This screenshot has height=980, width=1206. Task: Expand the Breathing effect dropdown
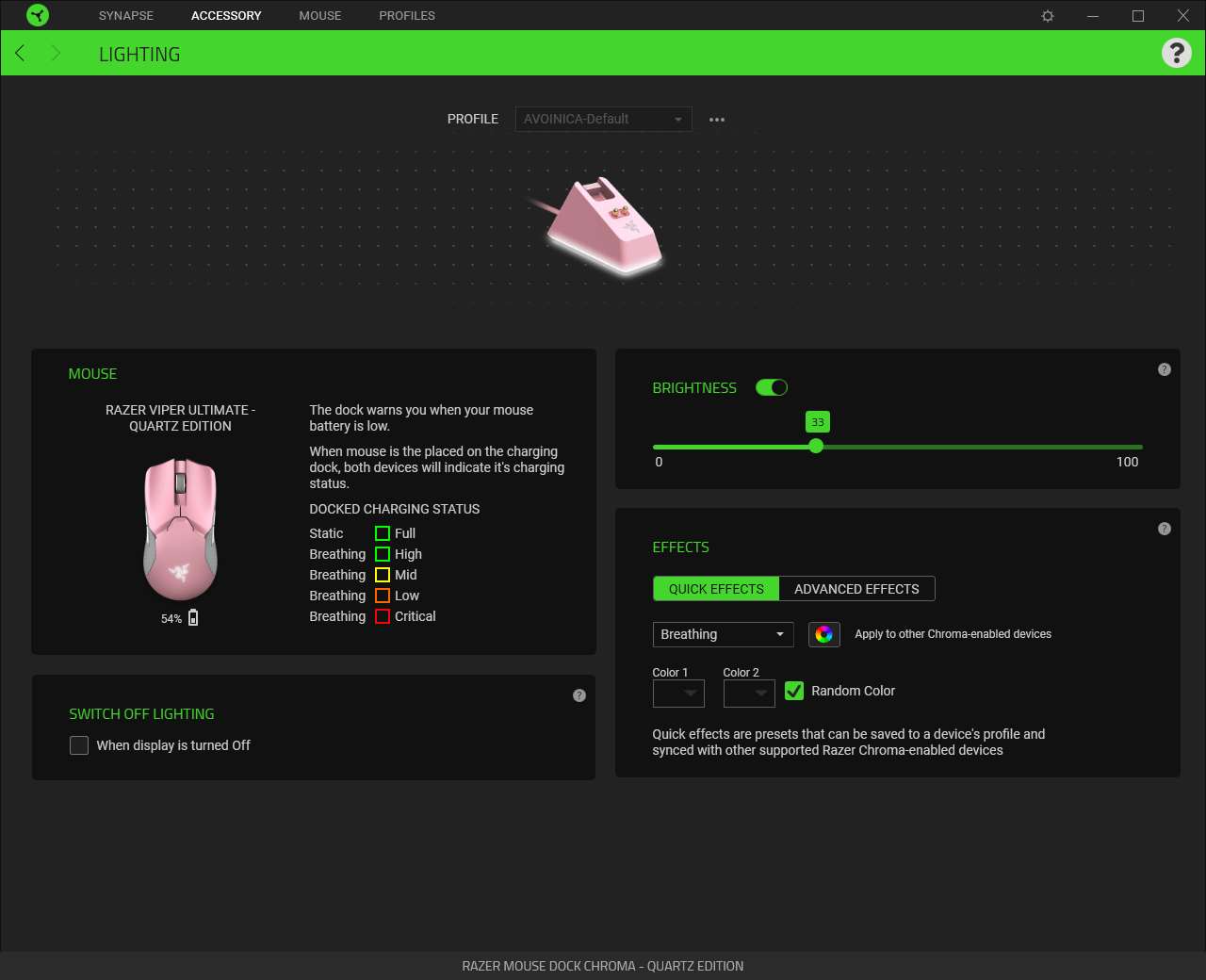click(723, 634)
